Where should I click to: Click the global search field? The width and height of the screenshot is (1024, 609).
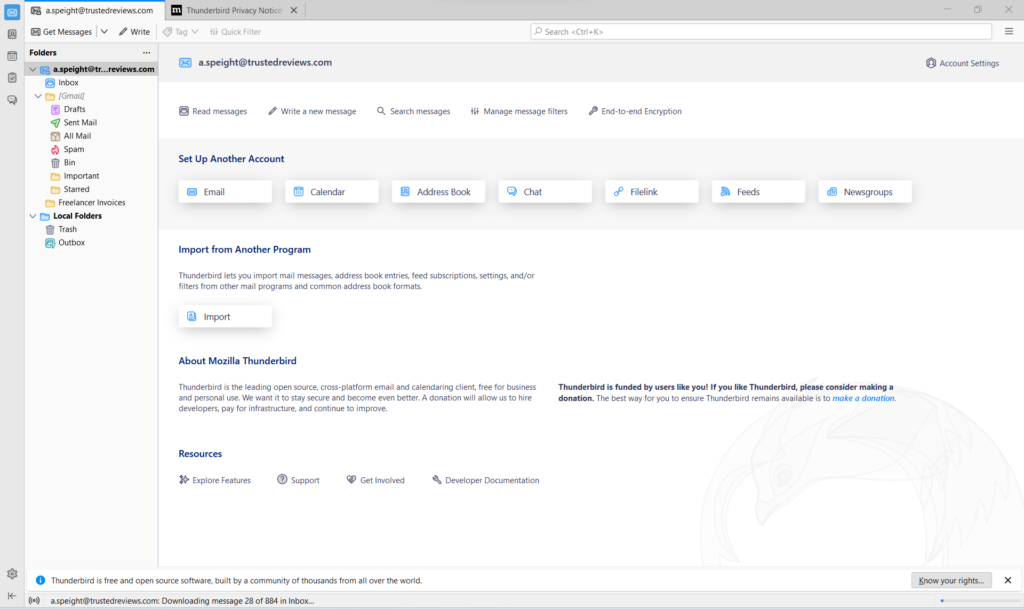coord(761,31)
